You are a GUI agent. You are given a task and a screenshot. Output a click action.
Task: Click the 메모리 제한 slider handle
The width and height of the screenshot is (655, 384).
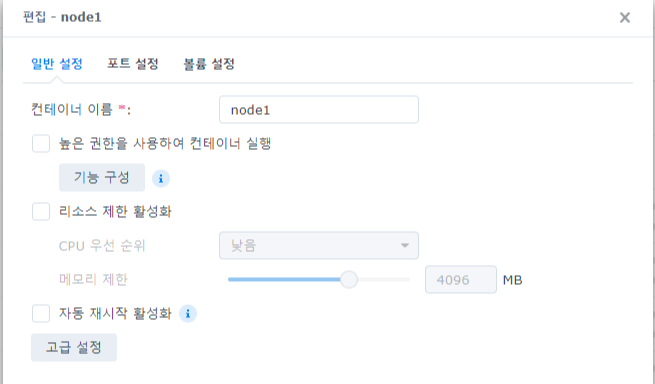pos(349,280)
